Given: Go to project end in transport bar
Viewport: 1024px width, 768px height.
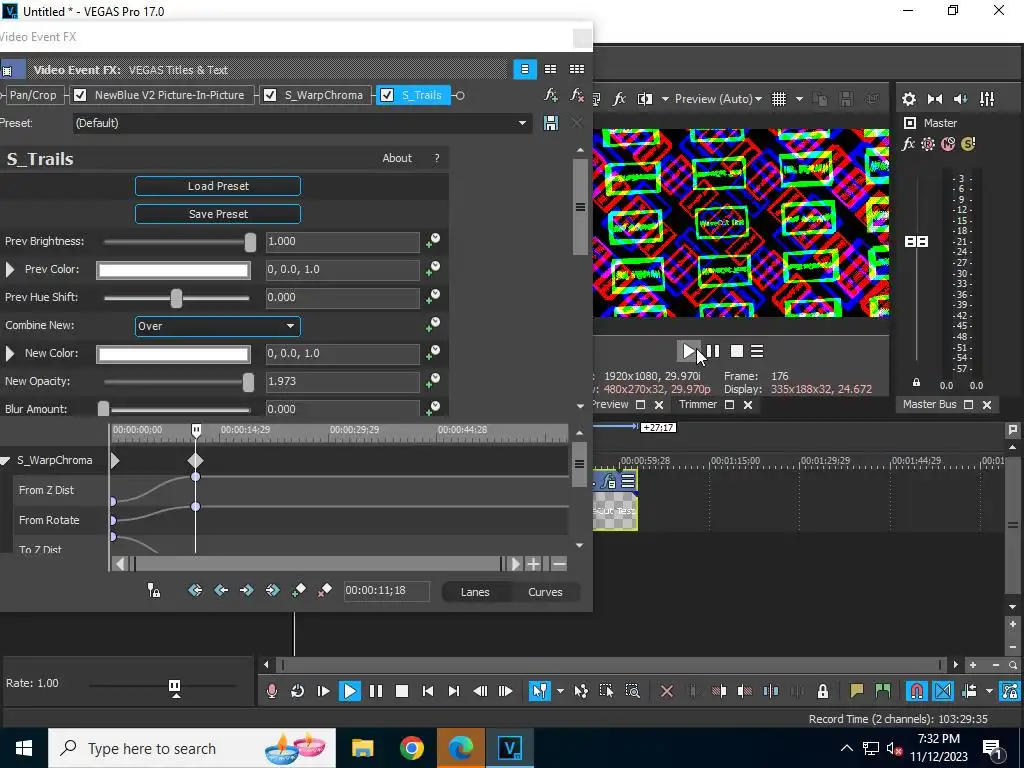Looking at the screenshot, I should coord(454,691).
